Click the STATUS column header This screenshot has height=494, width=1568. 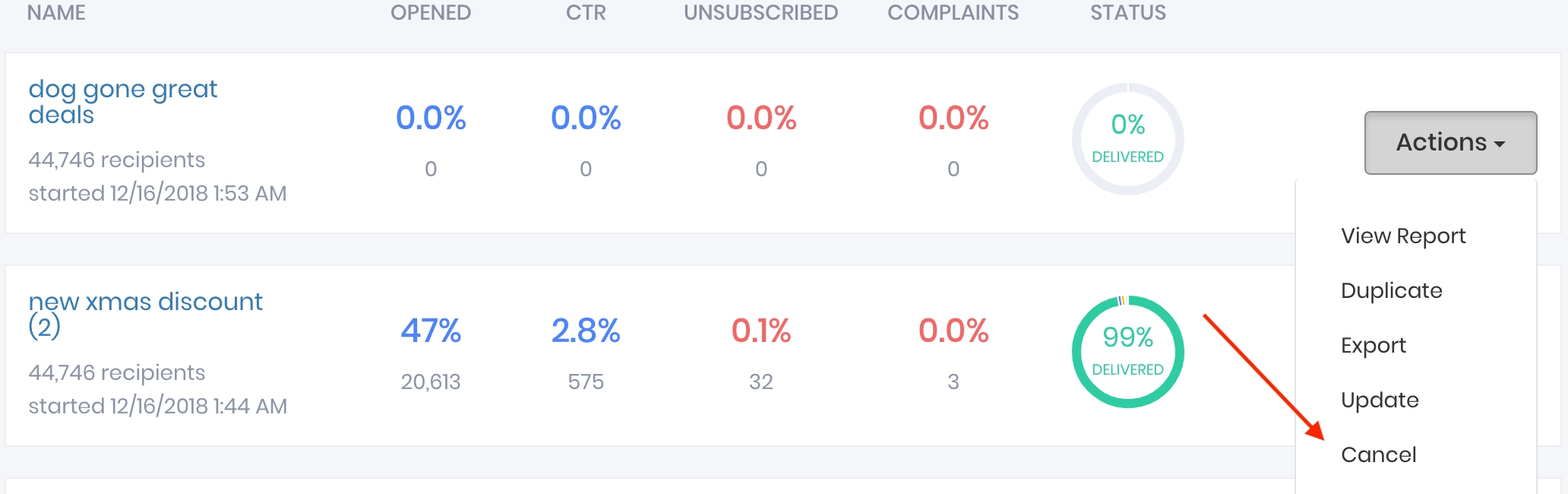click(x=1127, y=13)
